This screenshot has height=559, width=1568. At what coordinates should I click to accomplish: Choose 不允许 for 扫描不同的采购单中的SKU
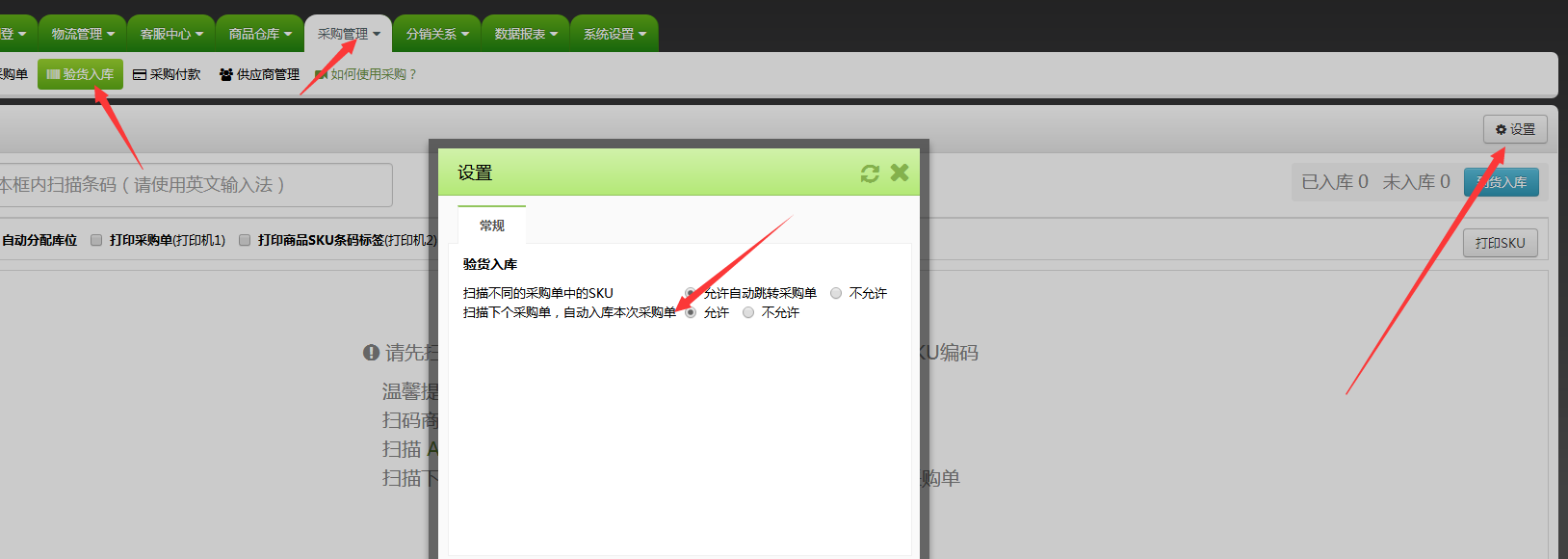(836, 293)
